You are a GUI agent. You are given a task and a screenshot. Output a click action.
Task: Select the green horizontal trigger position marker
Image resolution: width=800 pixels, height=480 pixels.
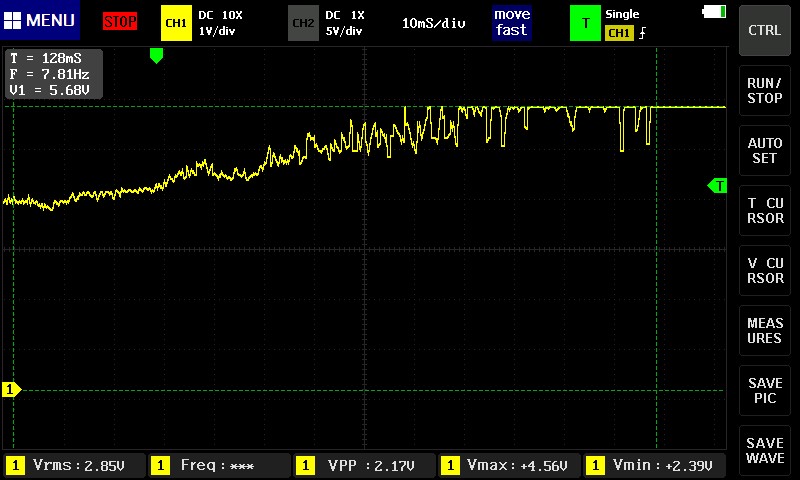click(x=156, y=56)
